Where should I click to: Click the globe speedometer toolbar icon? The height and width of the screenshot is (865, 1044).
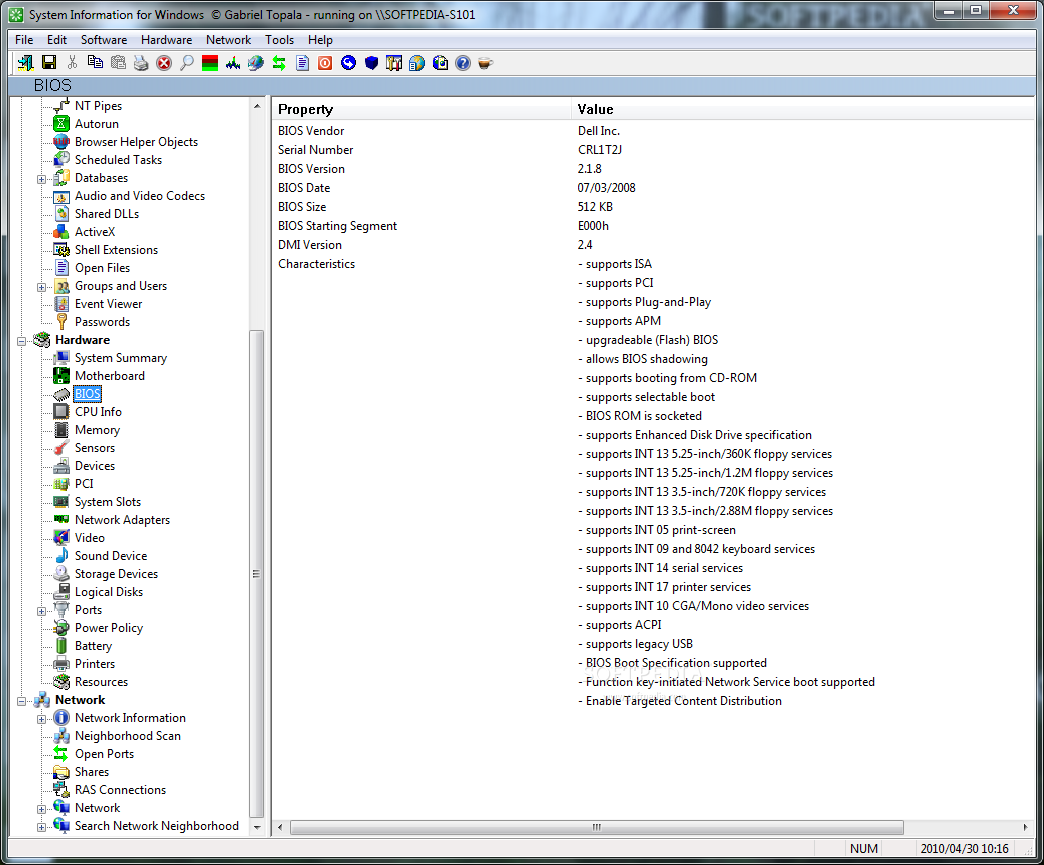256,63
